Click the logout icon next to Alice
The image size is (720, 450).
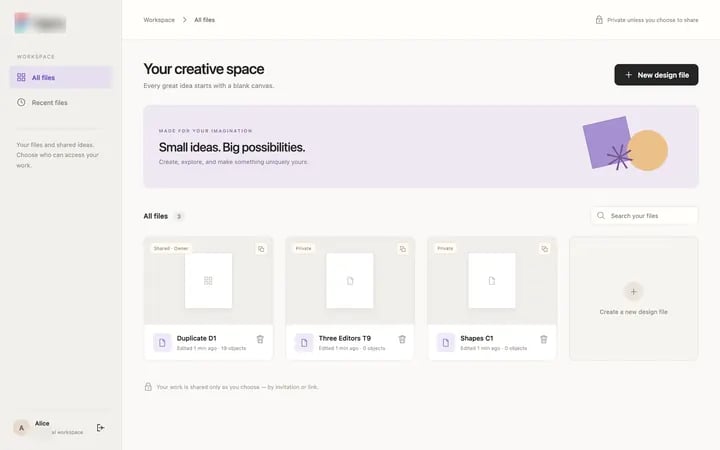101,428
